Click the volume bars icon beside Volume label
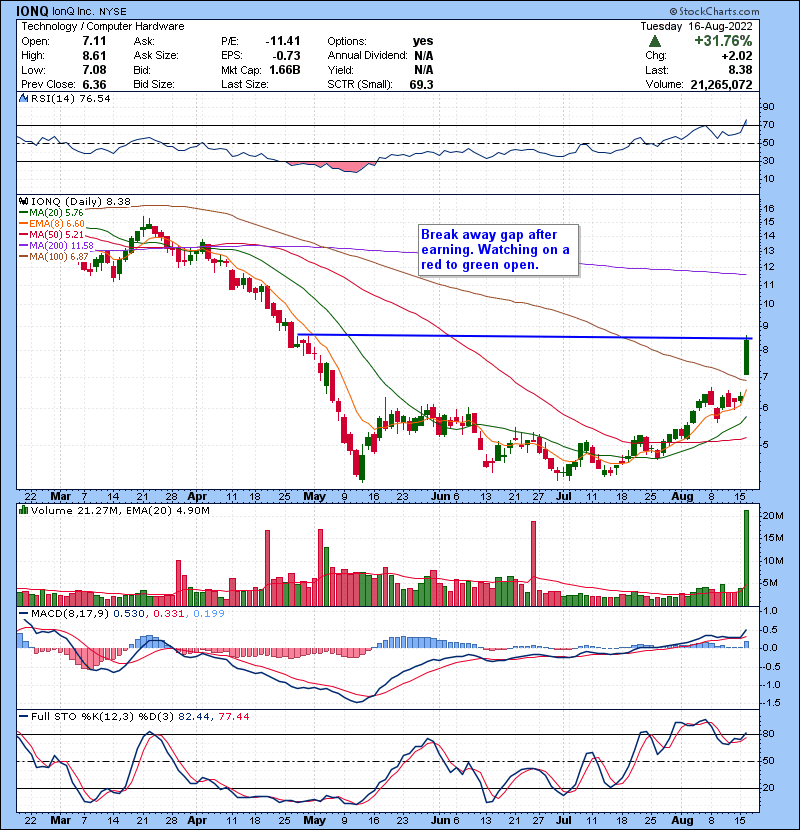 (x=23, y=510)
